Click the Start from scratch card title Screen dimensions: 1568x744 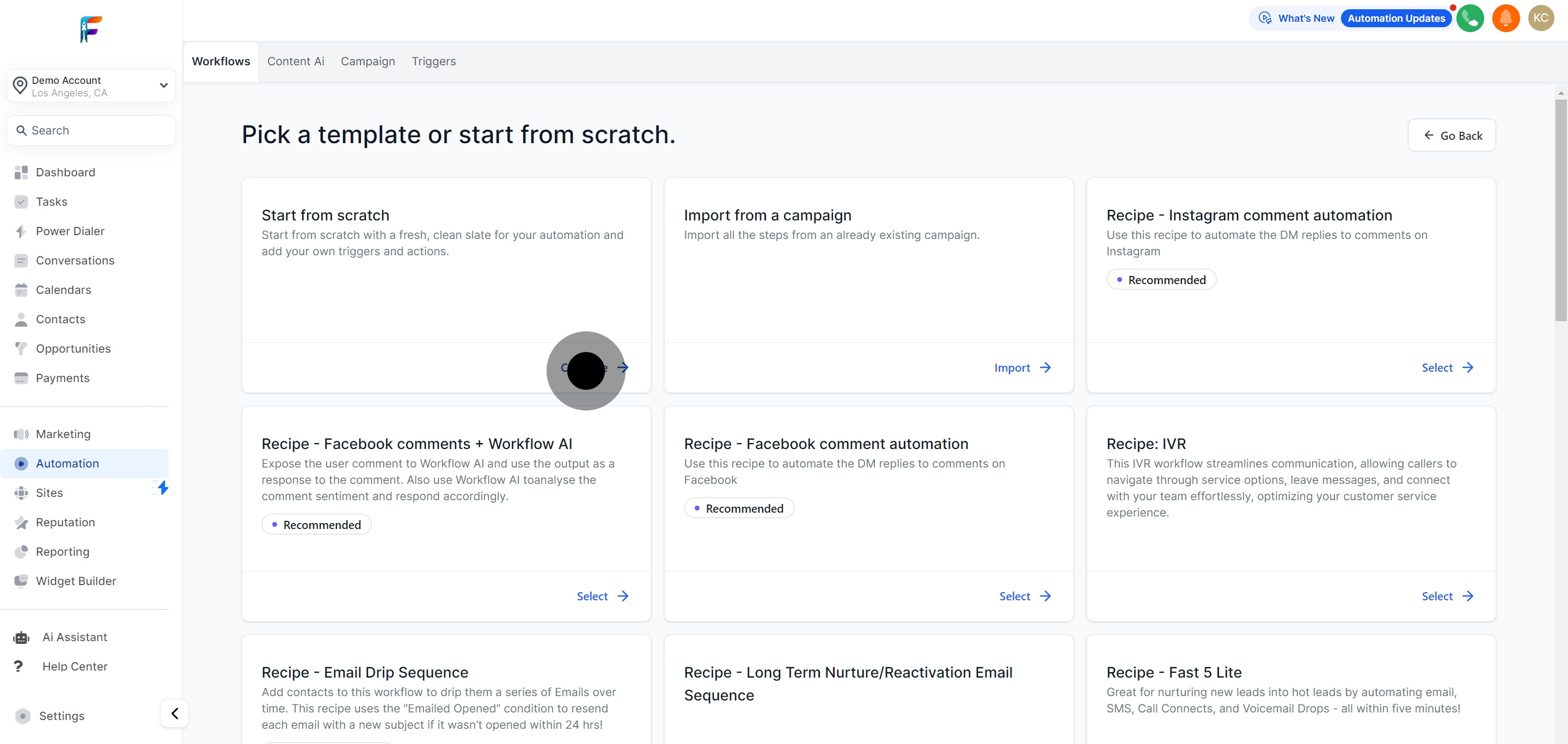click(x=325, y=216)
